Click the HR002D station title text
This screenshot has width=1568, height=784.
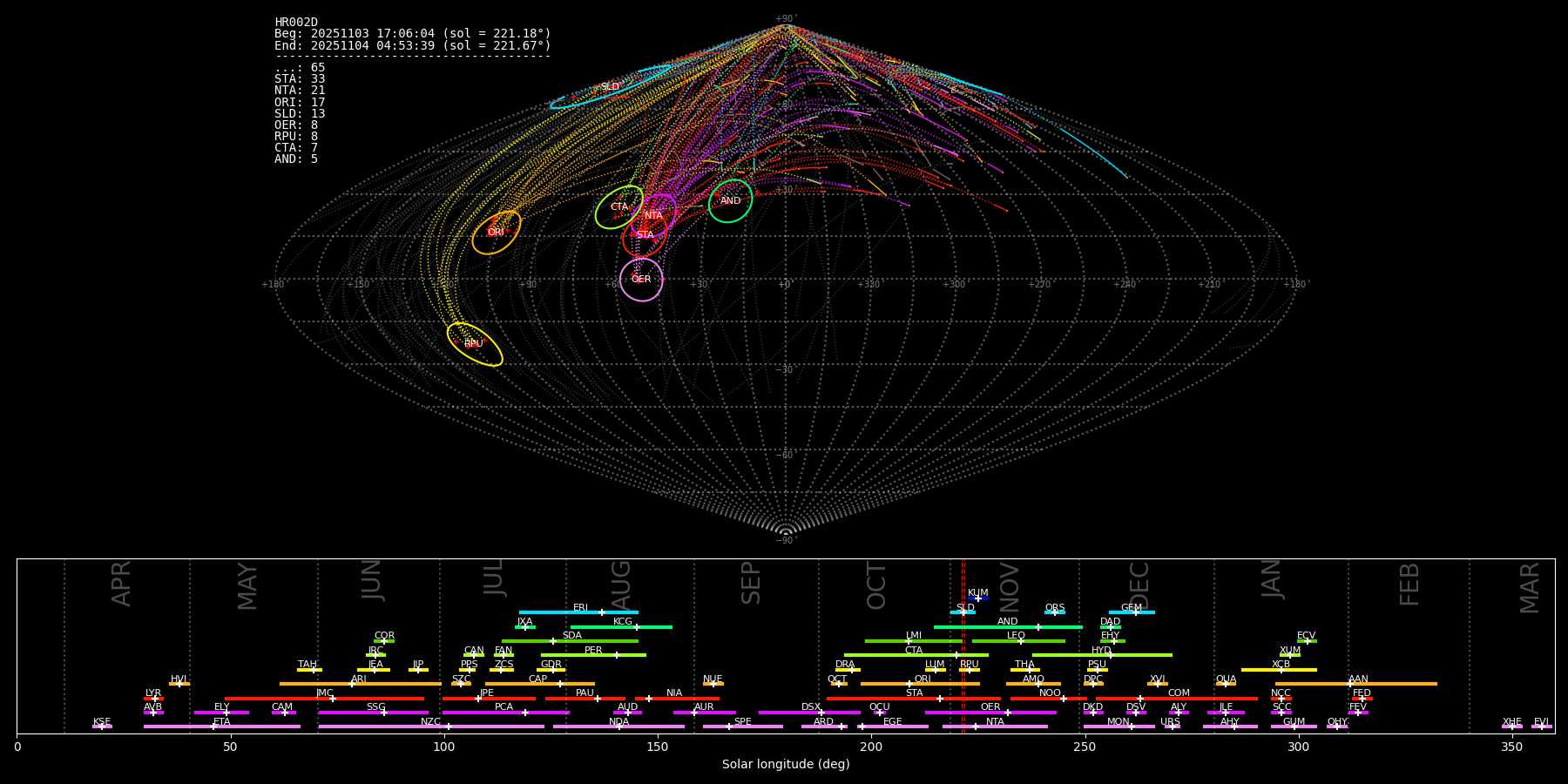pyautogui.click(x=296, y=23)
